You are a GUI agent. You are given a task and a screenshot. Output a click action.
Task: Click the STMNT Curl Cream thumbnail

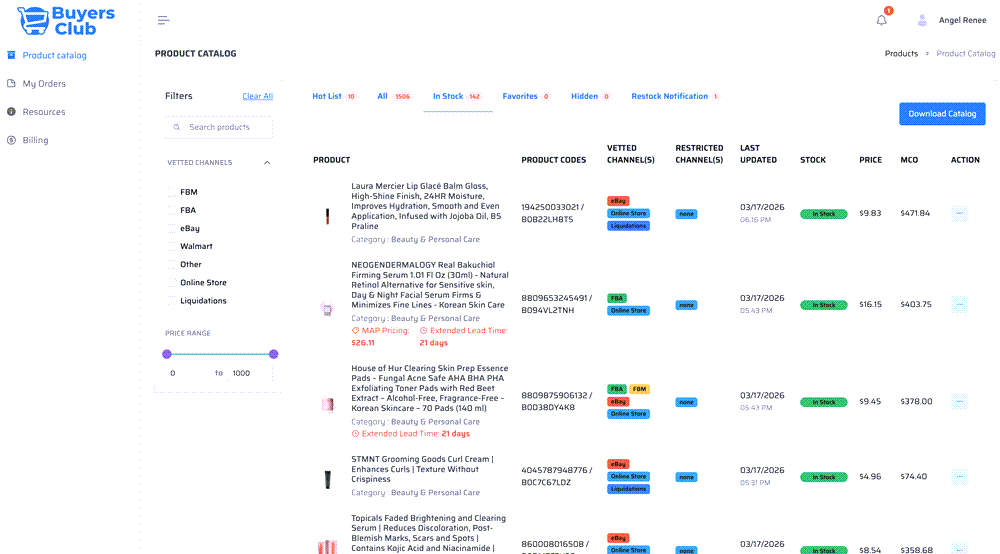(x=328, y=479)
